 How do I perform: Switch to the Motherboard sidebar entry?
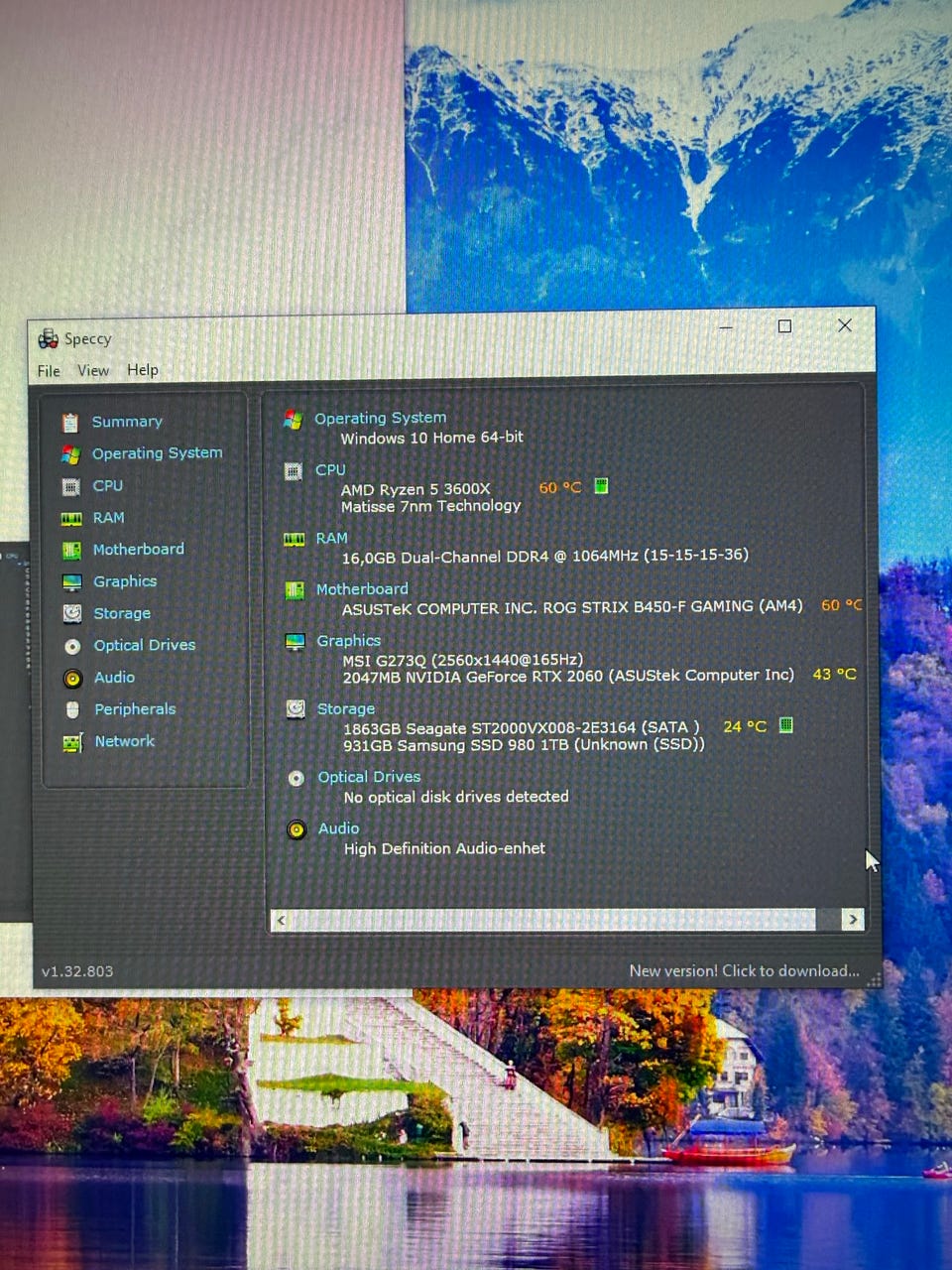coord(139,550)
